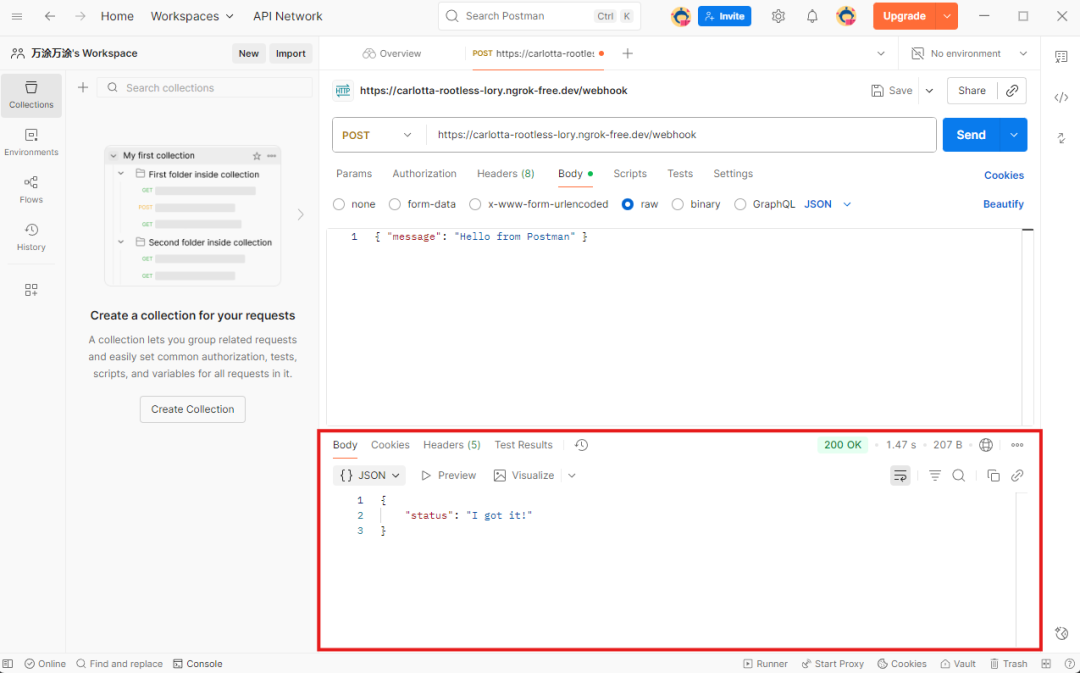This screenshot has width=1080, height=673.
Task: Switch to the Authorization tab
Action: [x=424, y=174]
